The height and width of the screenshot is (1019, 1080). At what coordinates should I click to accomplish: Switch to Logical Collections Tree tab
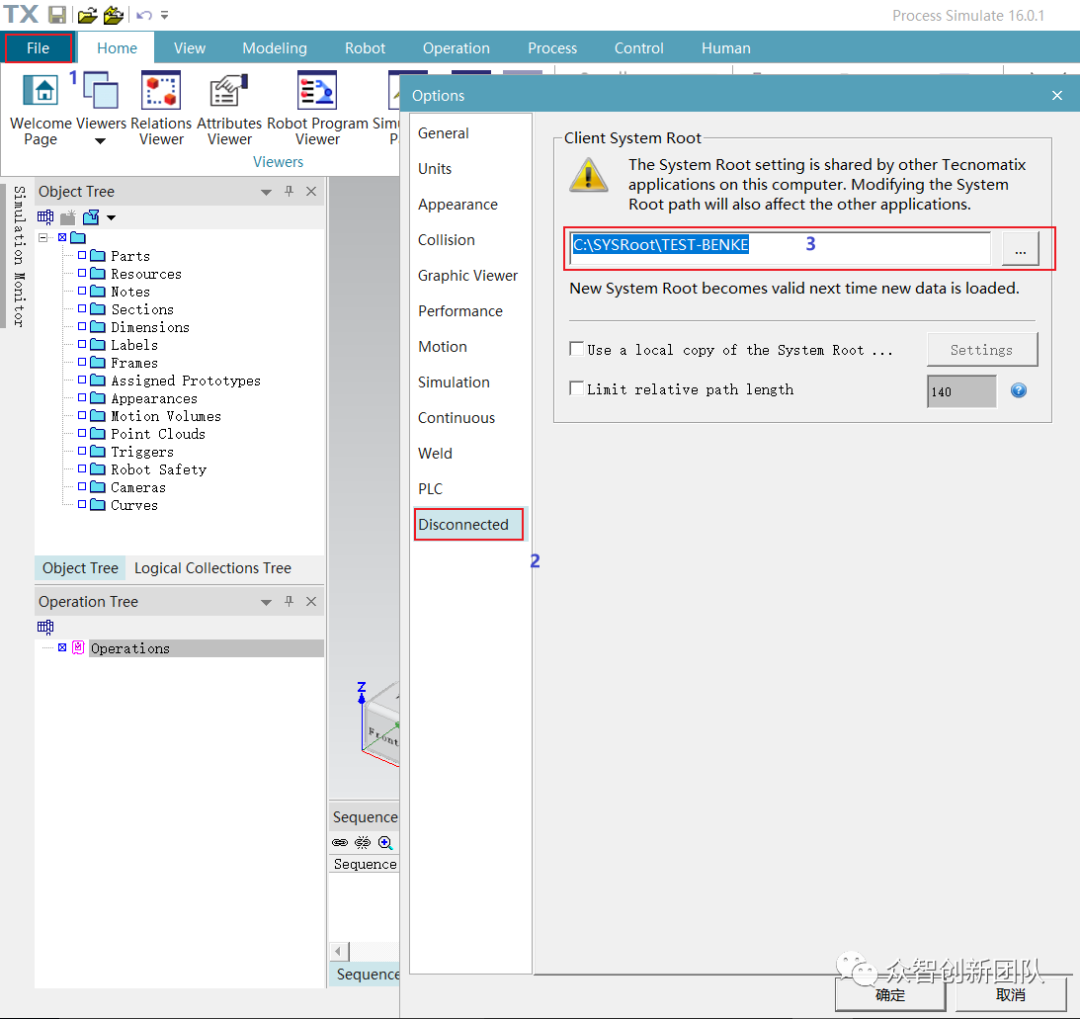[213, 568]
